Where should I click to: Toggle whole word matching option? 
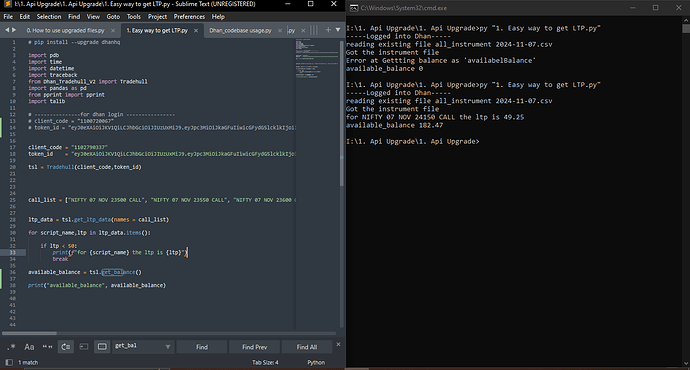click(47, 347)
